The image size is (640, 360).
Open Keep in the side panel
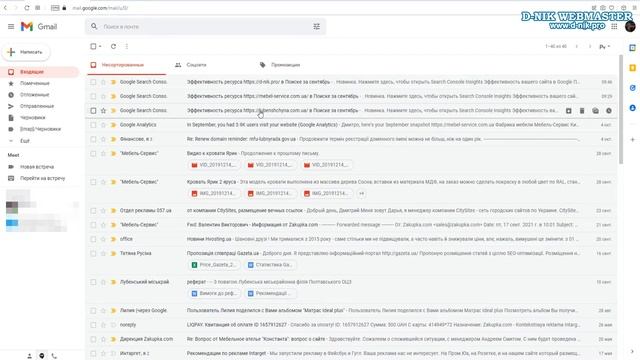pos(632,68)
